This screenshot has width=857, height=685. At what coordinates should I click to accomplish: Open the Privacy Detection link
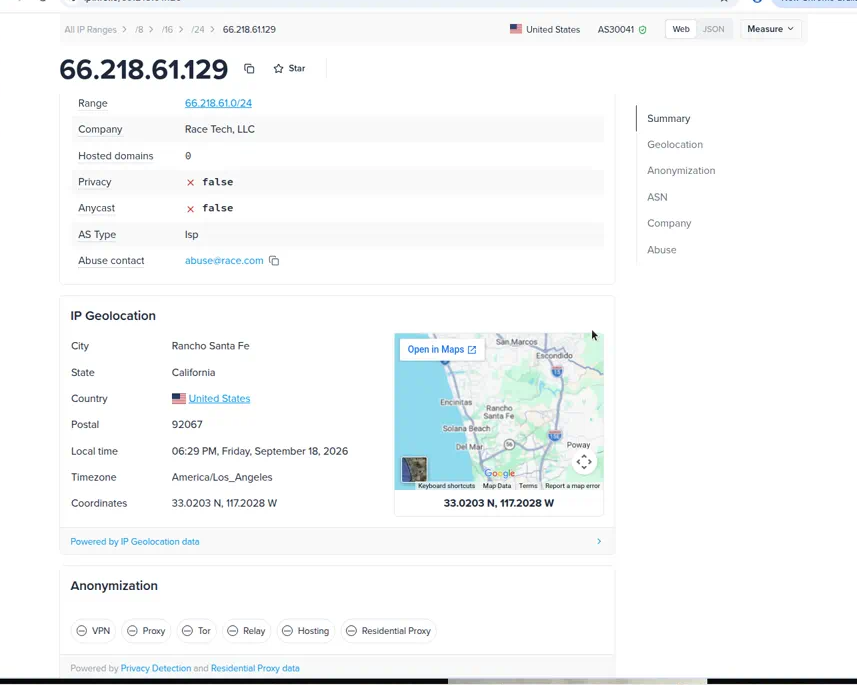pos(156,668)
